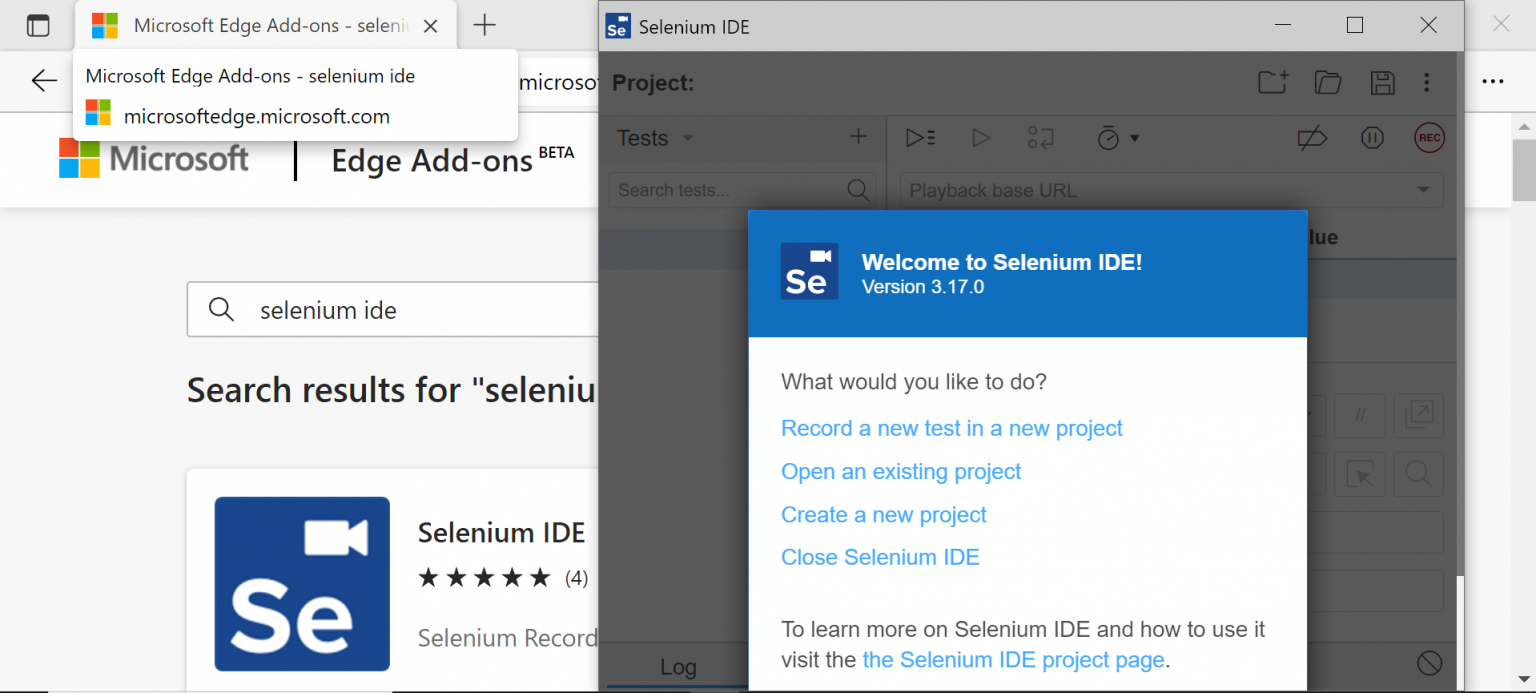Image resolution: width=1536 pixels, height=693 pixels.
Task: Open the Selenium IDE overflow menu
Action: pos(1427,83)
